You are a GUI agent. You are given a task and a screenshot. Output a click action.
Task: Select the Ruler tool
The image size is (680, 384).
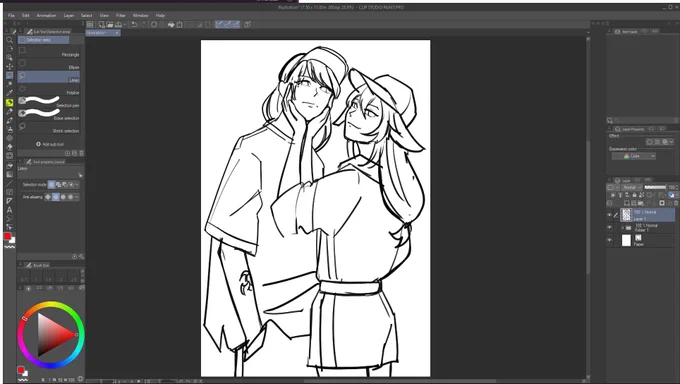click(x=10, y=201)
